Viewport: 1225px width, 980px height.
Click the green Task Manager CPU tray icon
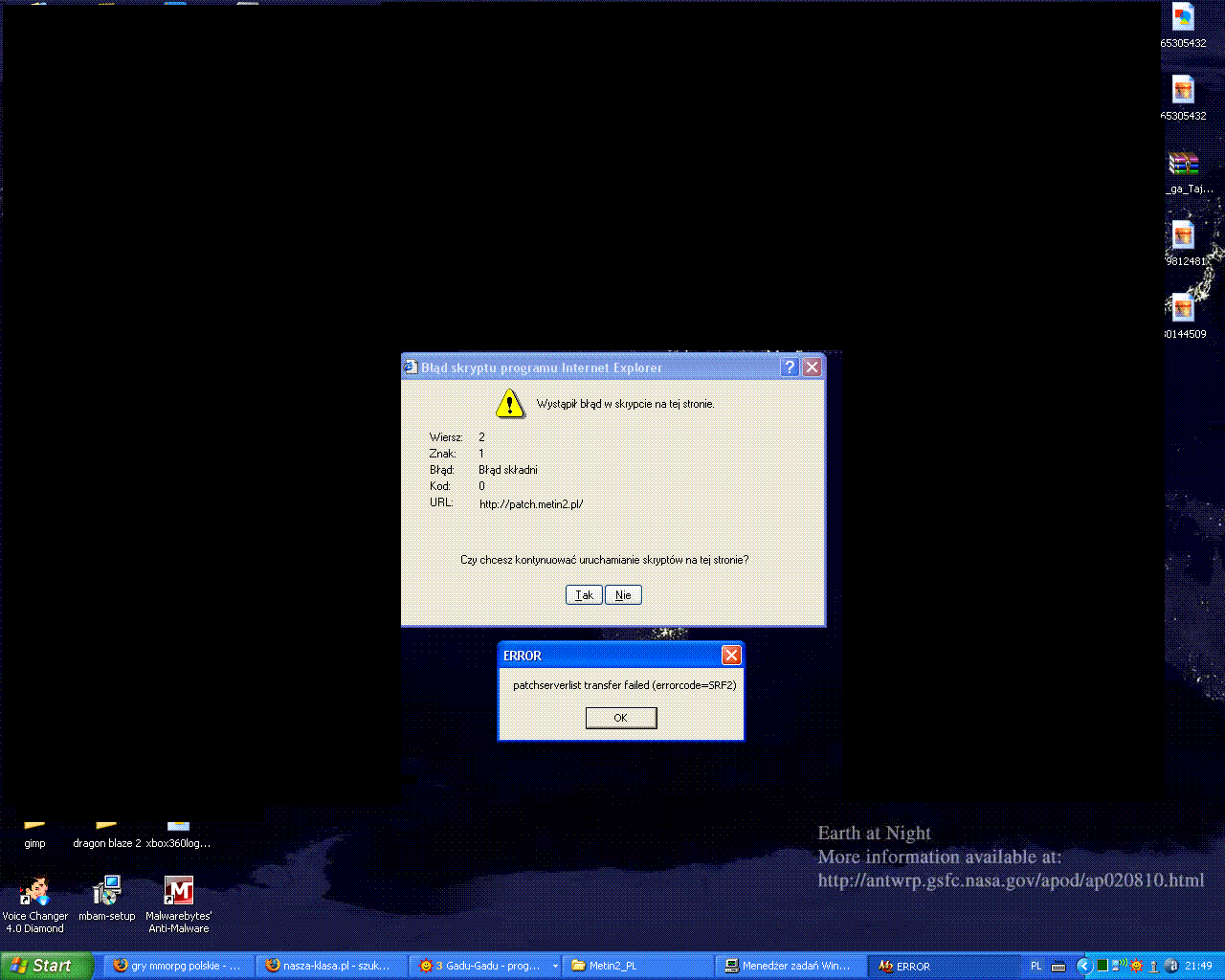pos(1102,966)
